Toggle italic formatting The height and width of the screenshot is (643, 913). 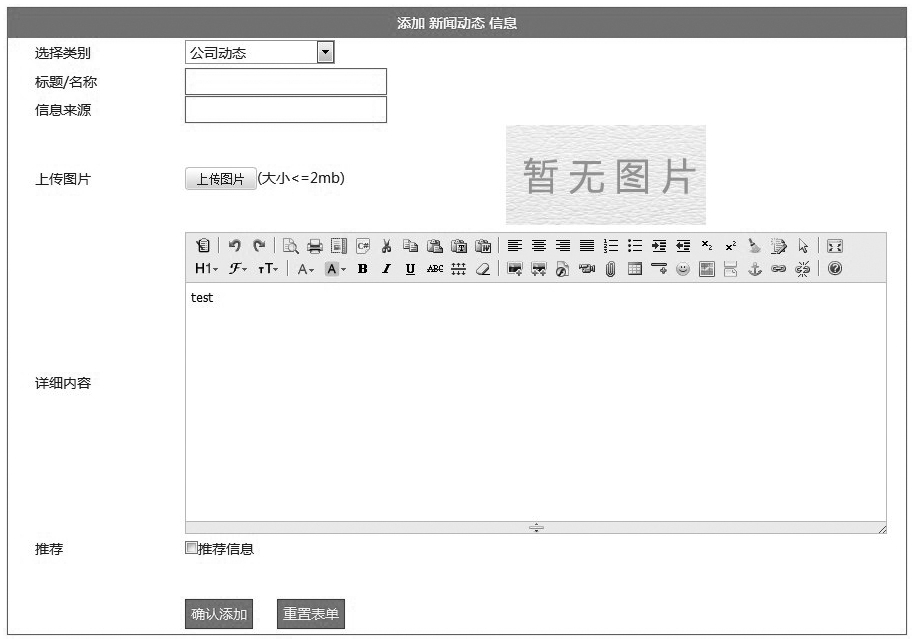(387, 268)
